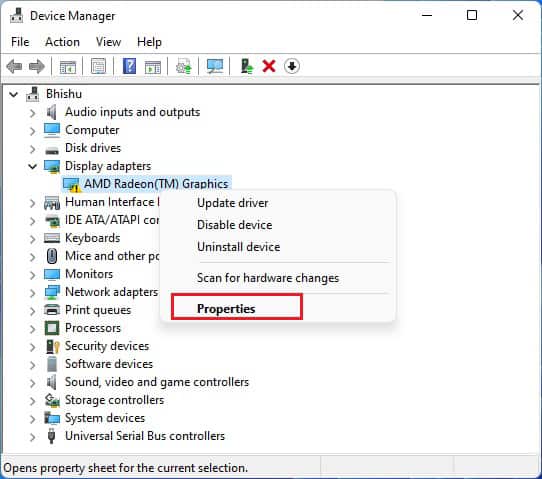Click the Properties sheet toolbar icon
This screenshot has height=479, width=542.
[99, 66]
